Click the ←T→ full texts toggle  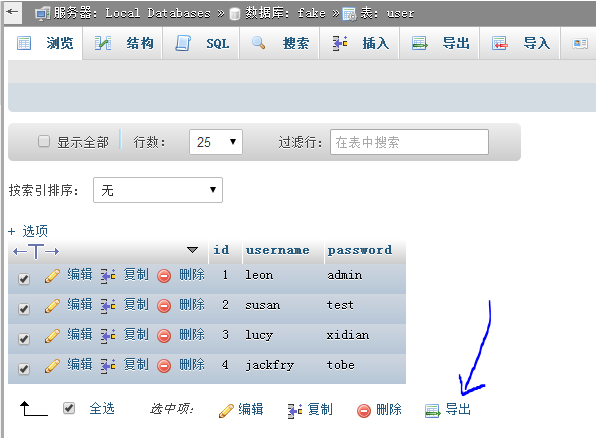36,251
